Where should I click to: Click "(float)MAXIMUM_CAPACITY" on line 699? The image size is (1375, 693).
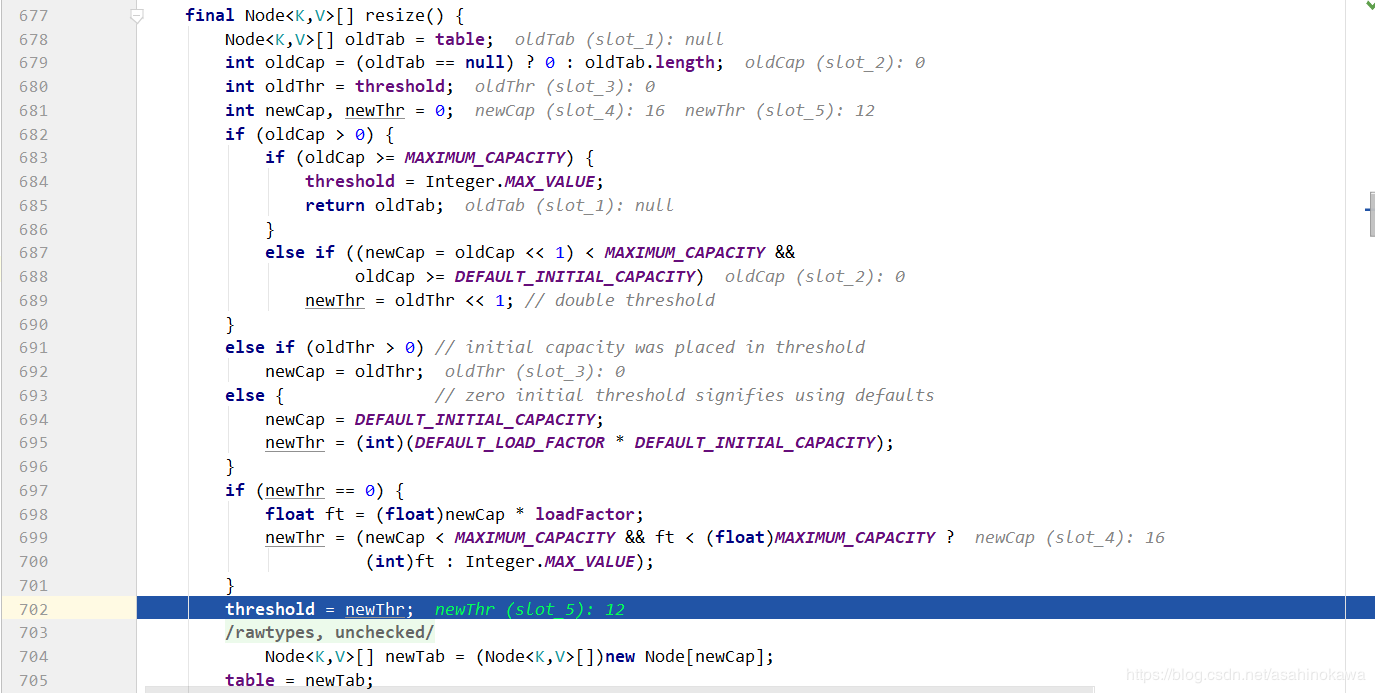(x=820, y=537)
